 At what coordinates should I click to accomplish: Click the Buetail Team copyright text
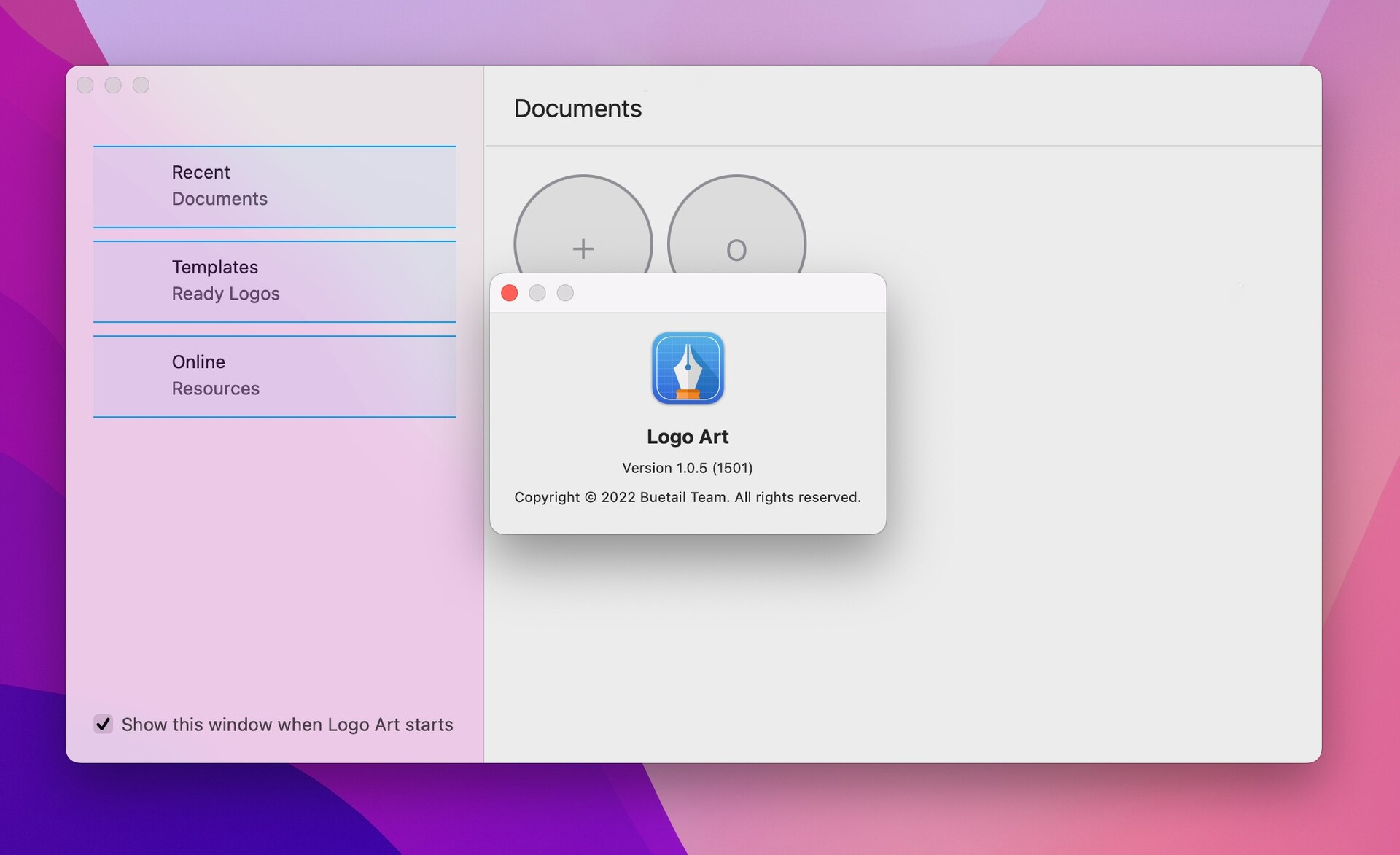(x=687, y=497)
